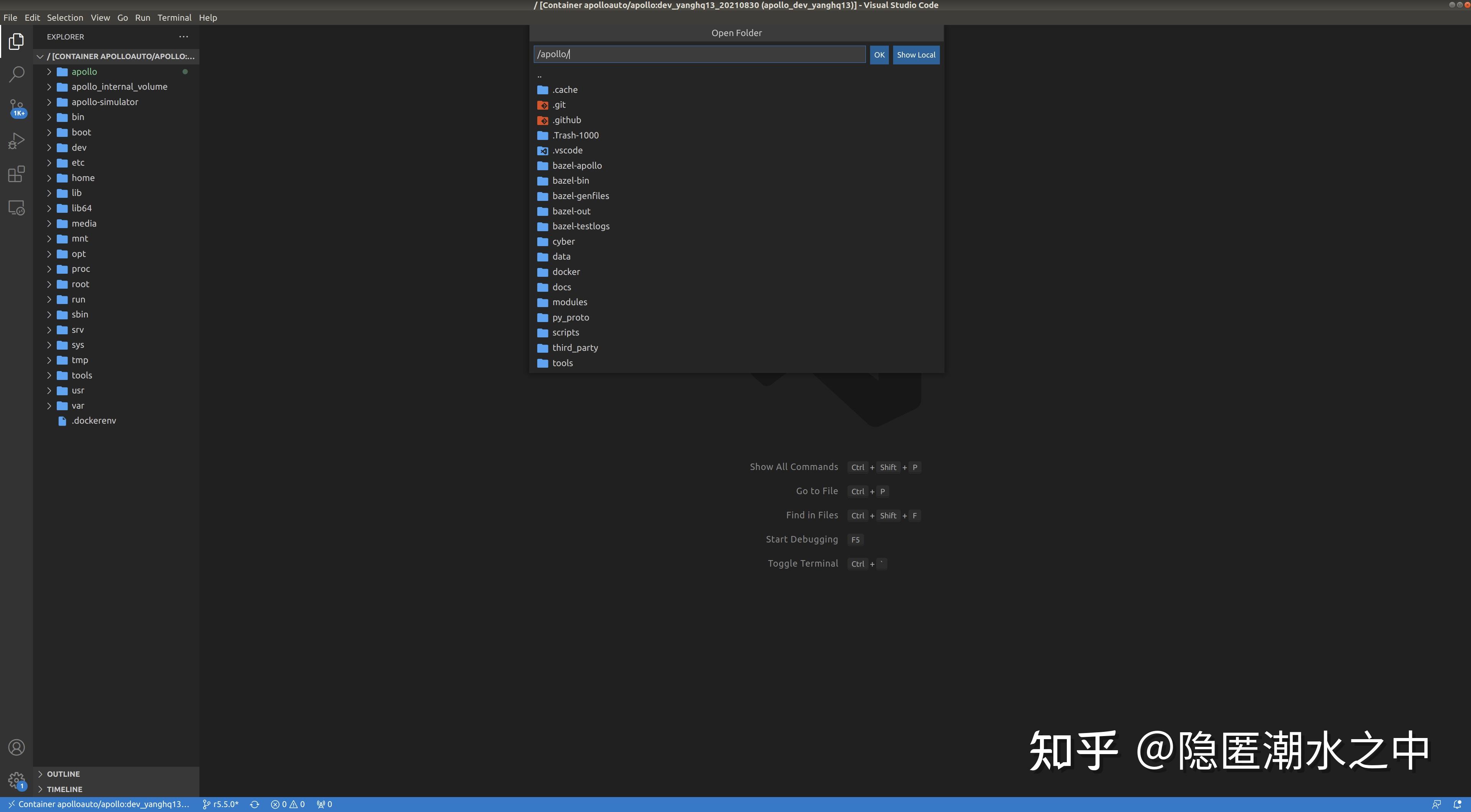Click the folder path input field

point(699,54)
